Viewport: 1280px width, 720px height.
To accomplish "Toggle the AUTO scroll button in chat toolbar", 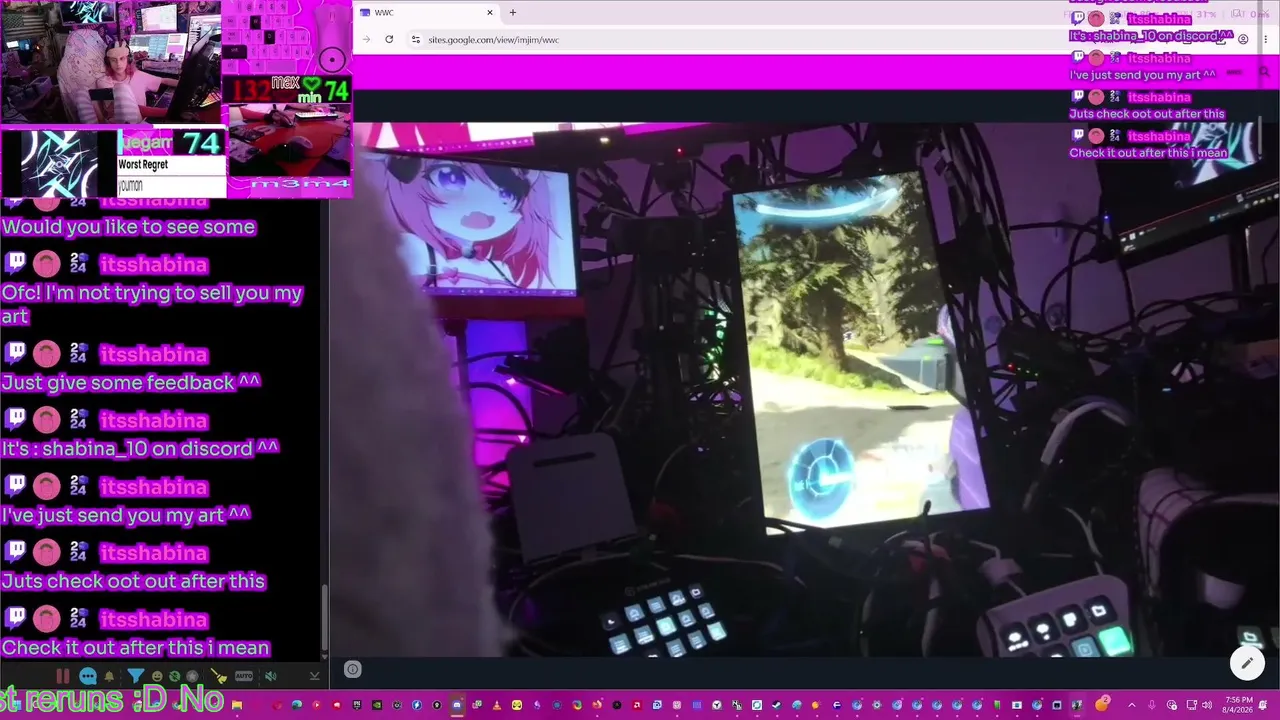I will click(x=244, y=676).
